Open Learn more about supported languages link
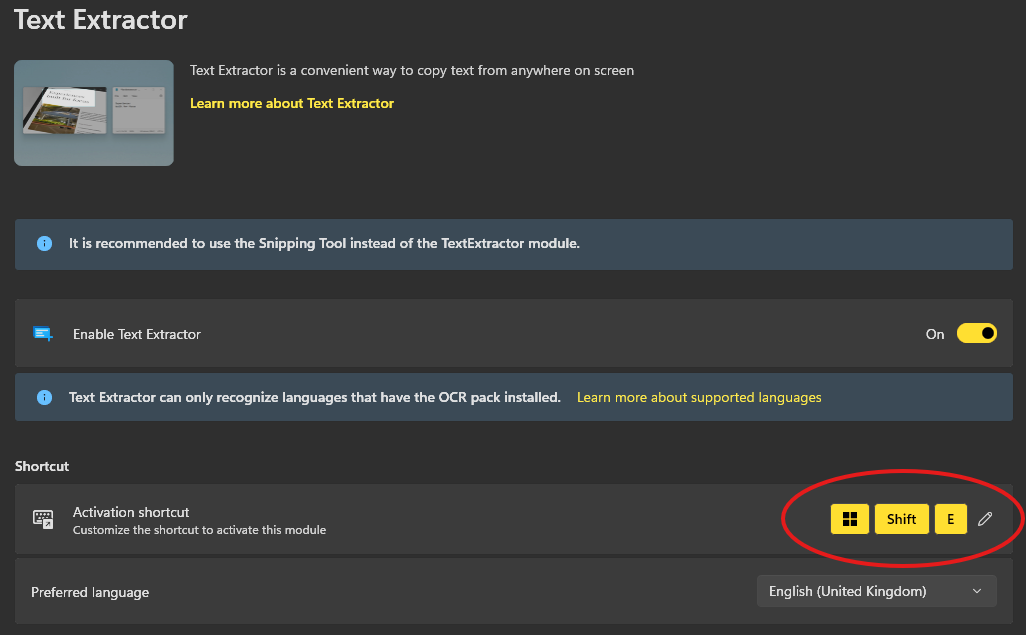The image size is (1026, 635). click(x=699, y=397)
